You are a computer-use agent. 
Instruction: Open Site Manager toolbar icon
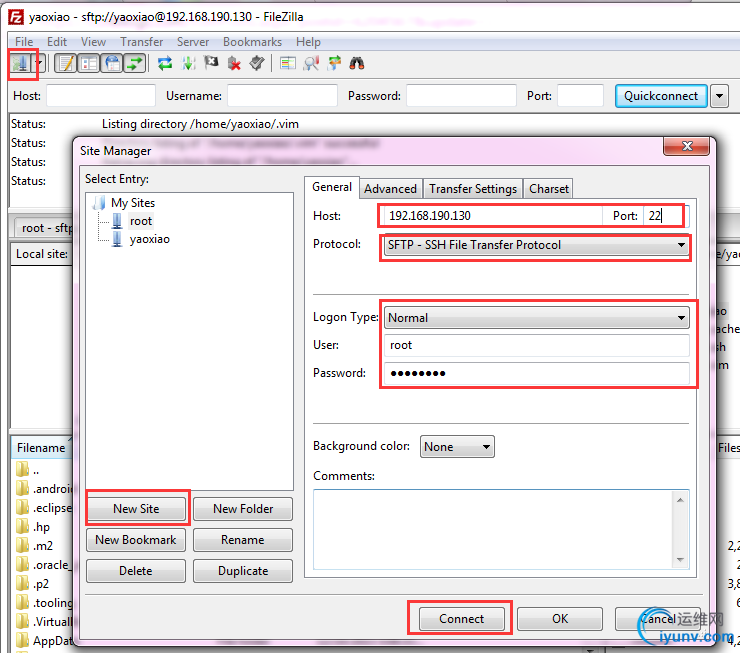click(x=21, y=63)
